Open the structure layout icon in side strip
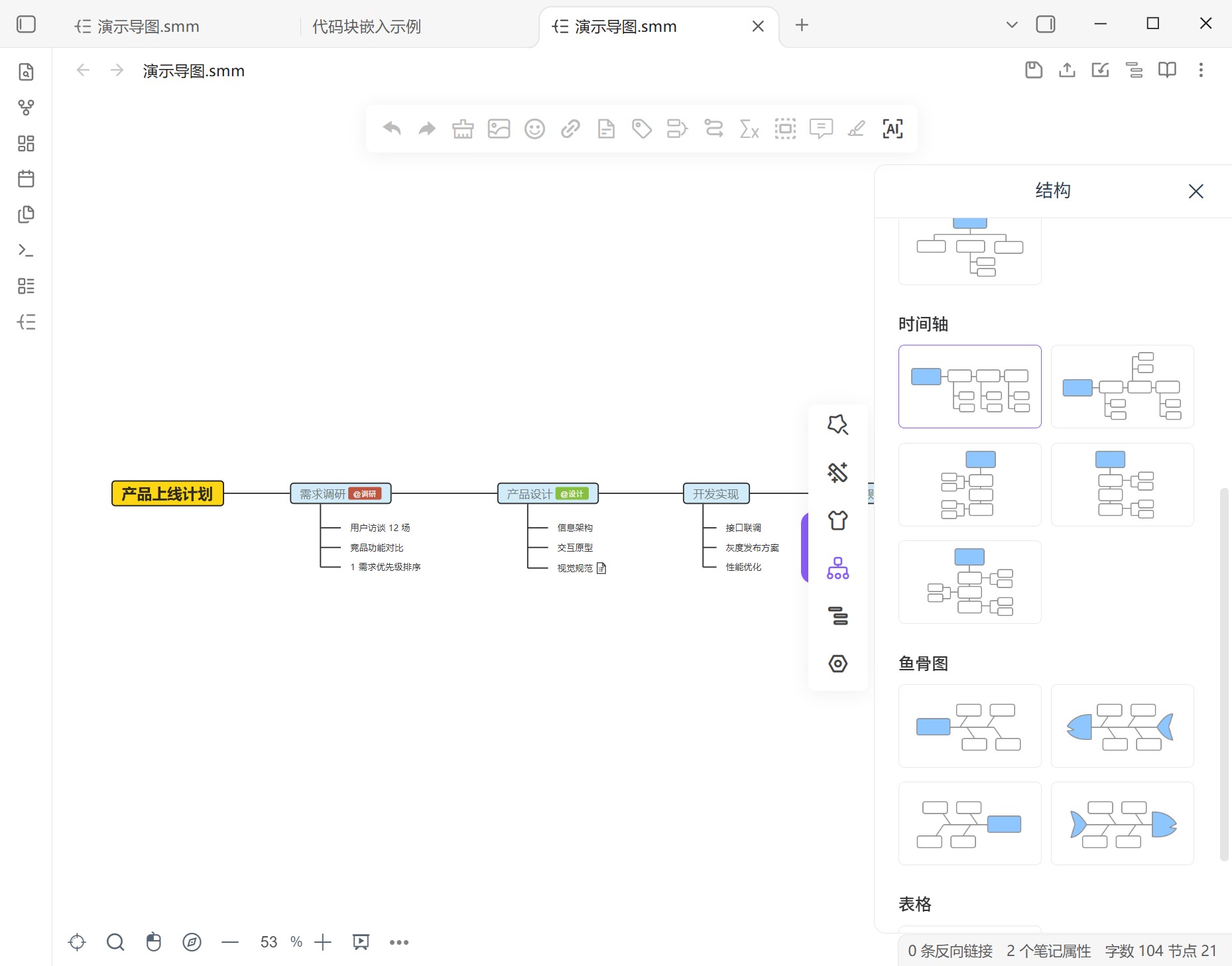This screenshot has width=1232, height=966. click(x=838, y=568)
